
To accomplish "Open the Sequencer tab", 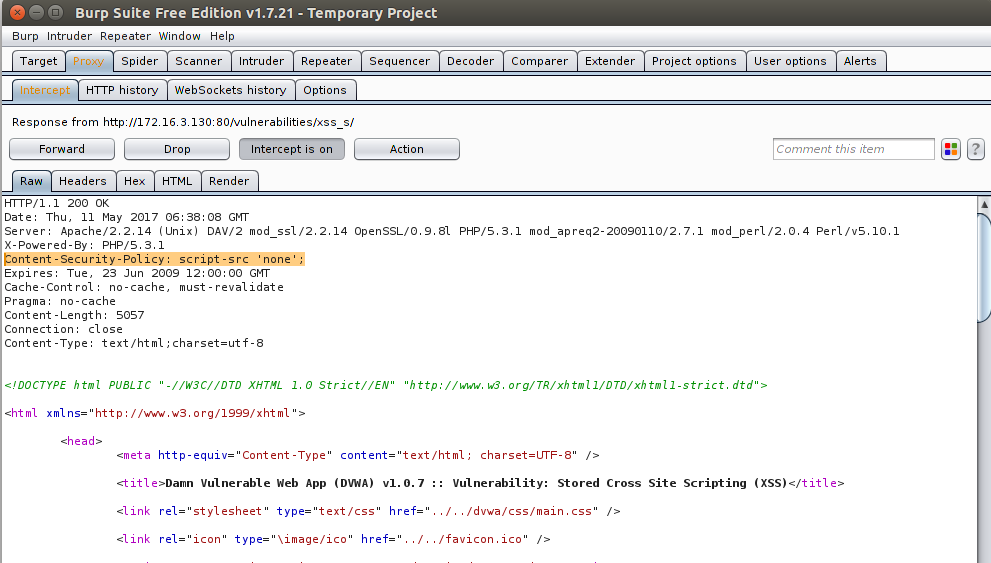I will [399, 61].
